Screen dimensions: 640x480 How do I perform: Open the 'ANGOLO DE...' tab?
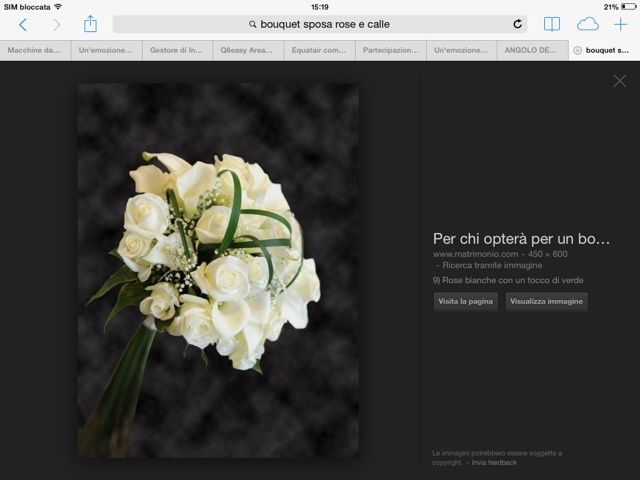[532, 50]
